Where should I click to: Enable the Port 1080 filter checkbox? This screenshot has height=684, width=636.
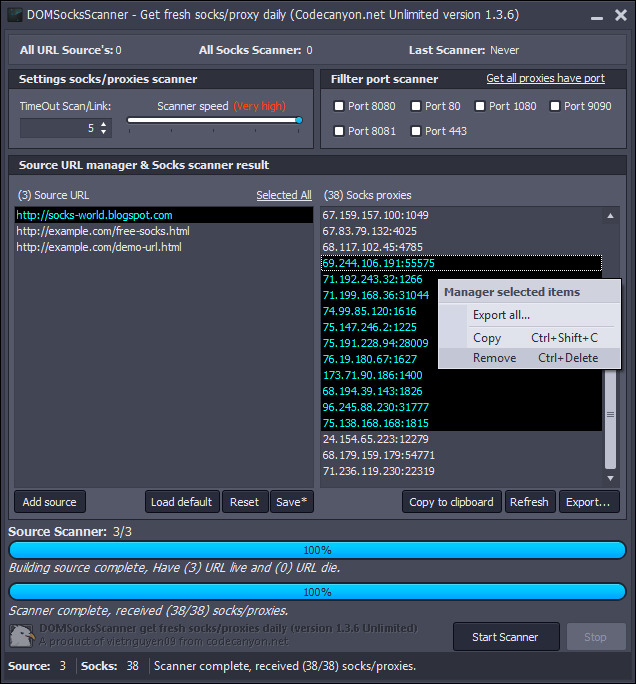pyautogui.click(x=480, y=106)
